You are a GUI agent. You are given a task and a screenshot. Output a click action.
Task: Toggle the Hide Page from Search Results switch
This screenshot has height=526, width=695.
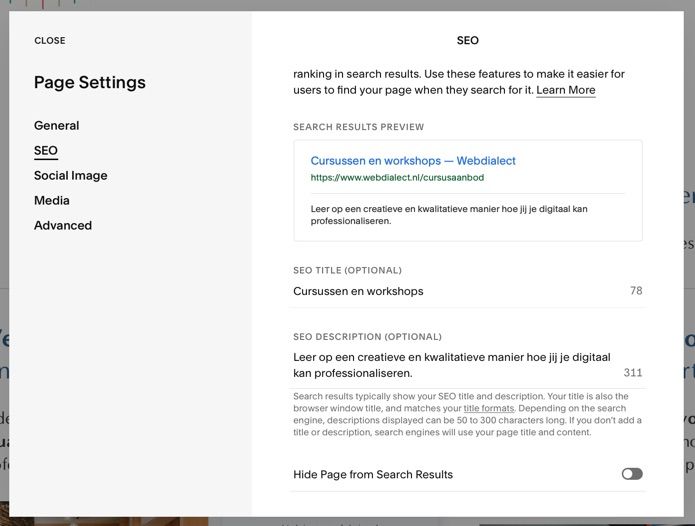pyautogui.click(x=631, y=474)
